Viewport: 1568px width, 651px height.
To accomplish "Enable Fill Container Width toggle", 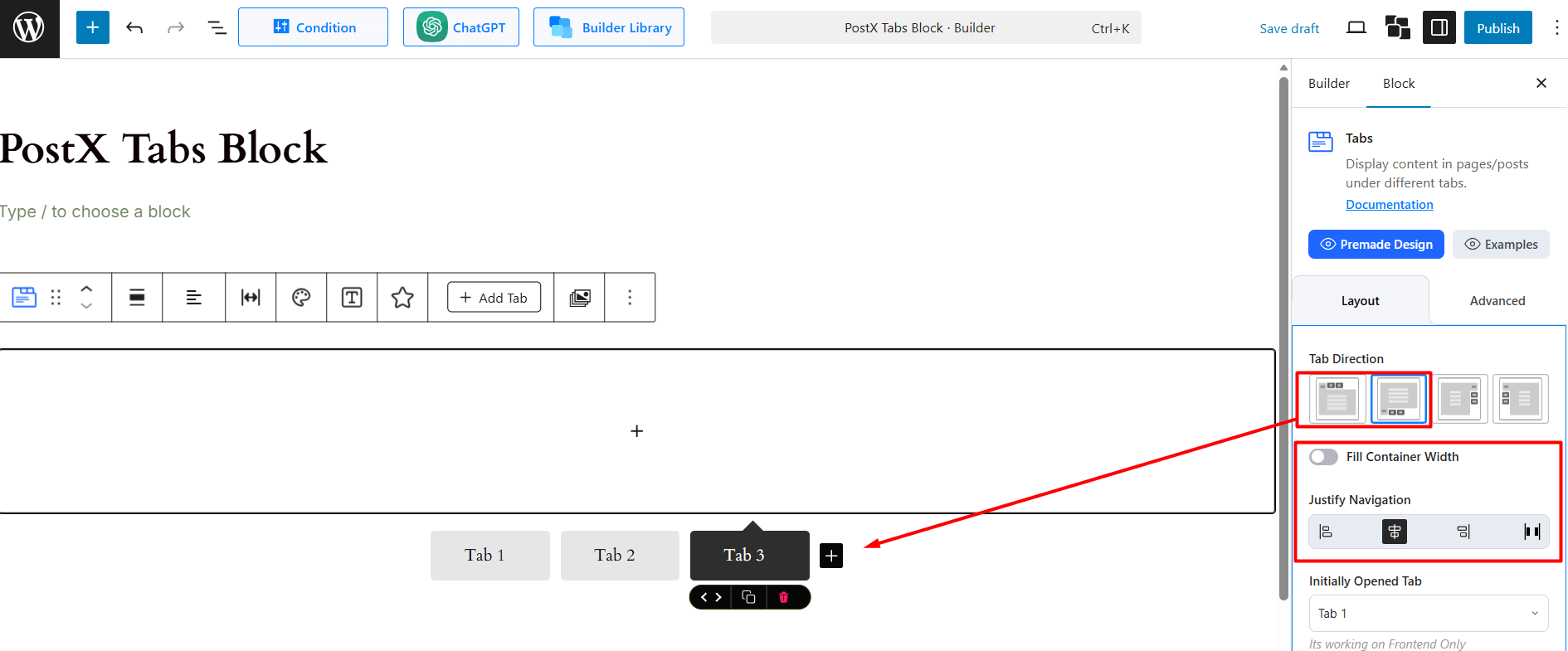I will [1323, 457].
